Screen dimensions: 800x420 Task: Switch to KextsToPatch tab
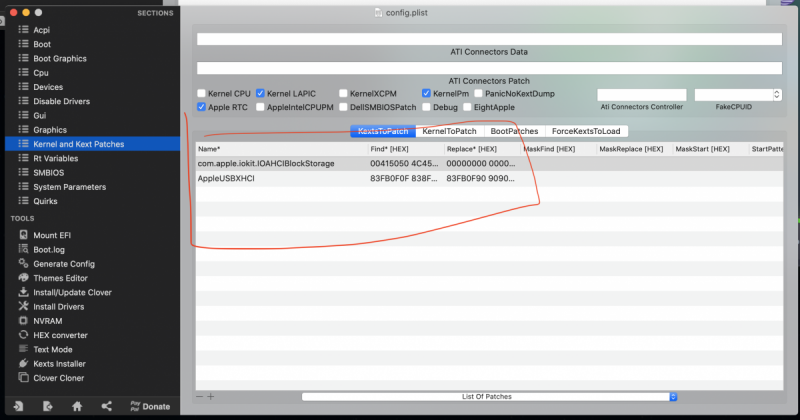pyautogui.click(x=383, y=131)
